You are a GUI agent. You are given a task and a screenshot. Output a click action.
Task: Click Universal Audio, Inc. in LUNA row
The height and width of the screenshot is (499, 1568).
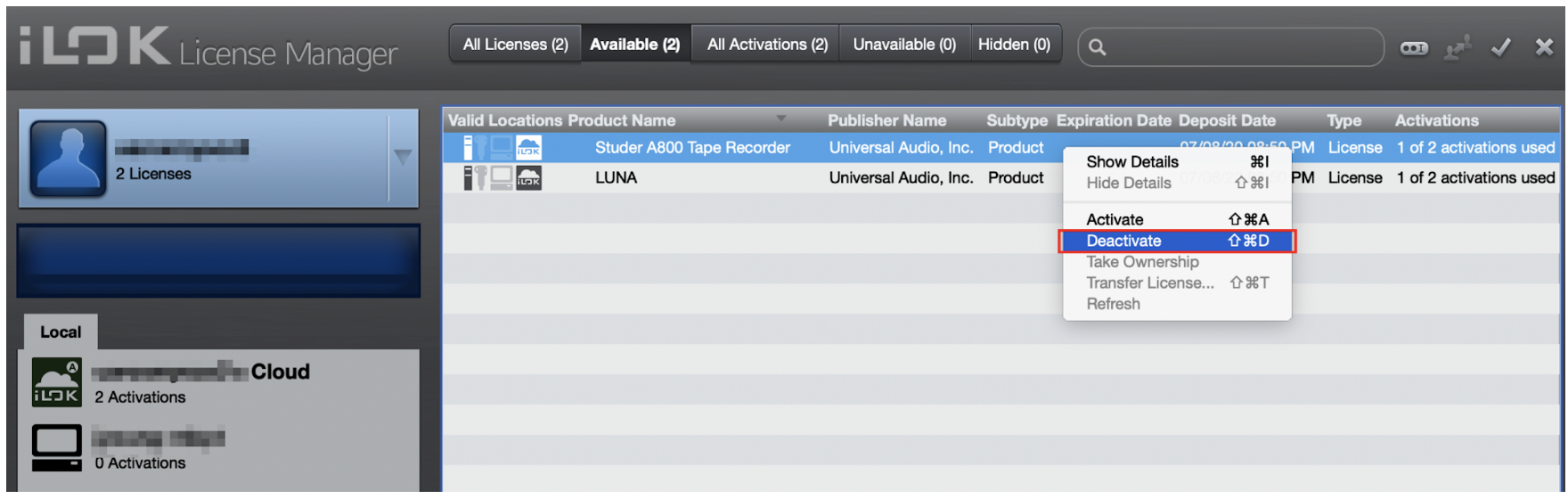point(901,178)
